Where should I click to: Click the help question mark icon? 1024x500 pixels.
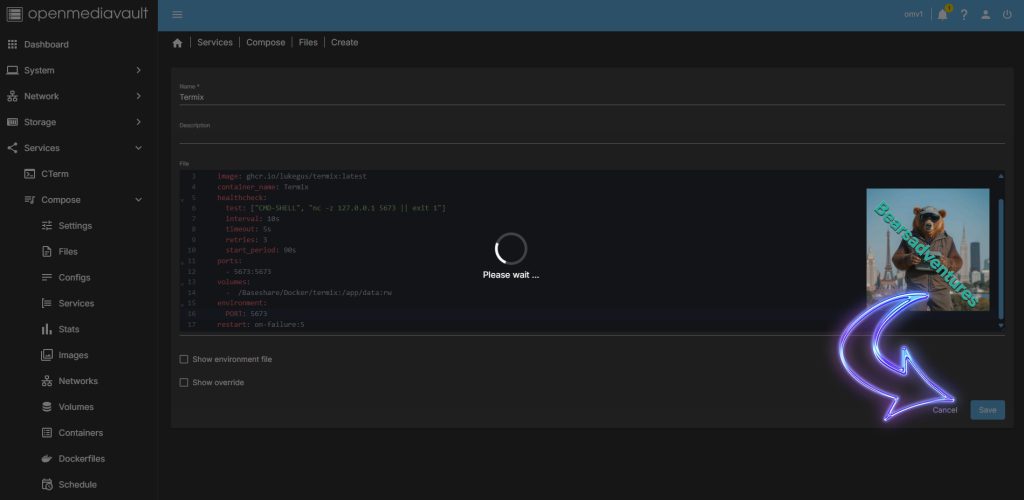[x=964, y=15]
